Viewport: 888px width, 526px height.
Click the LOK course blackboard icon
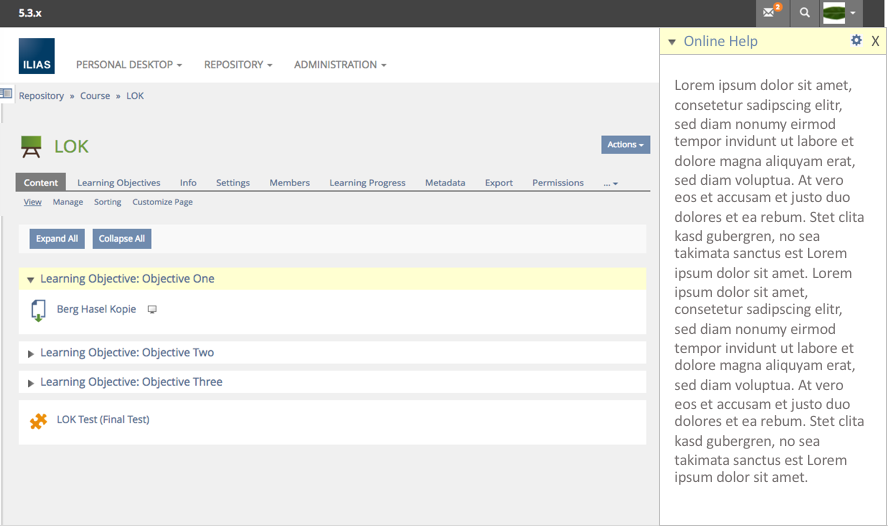pyautogui.click(x=31, y=147)
